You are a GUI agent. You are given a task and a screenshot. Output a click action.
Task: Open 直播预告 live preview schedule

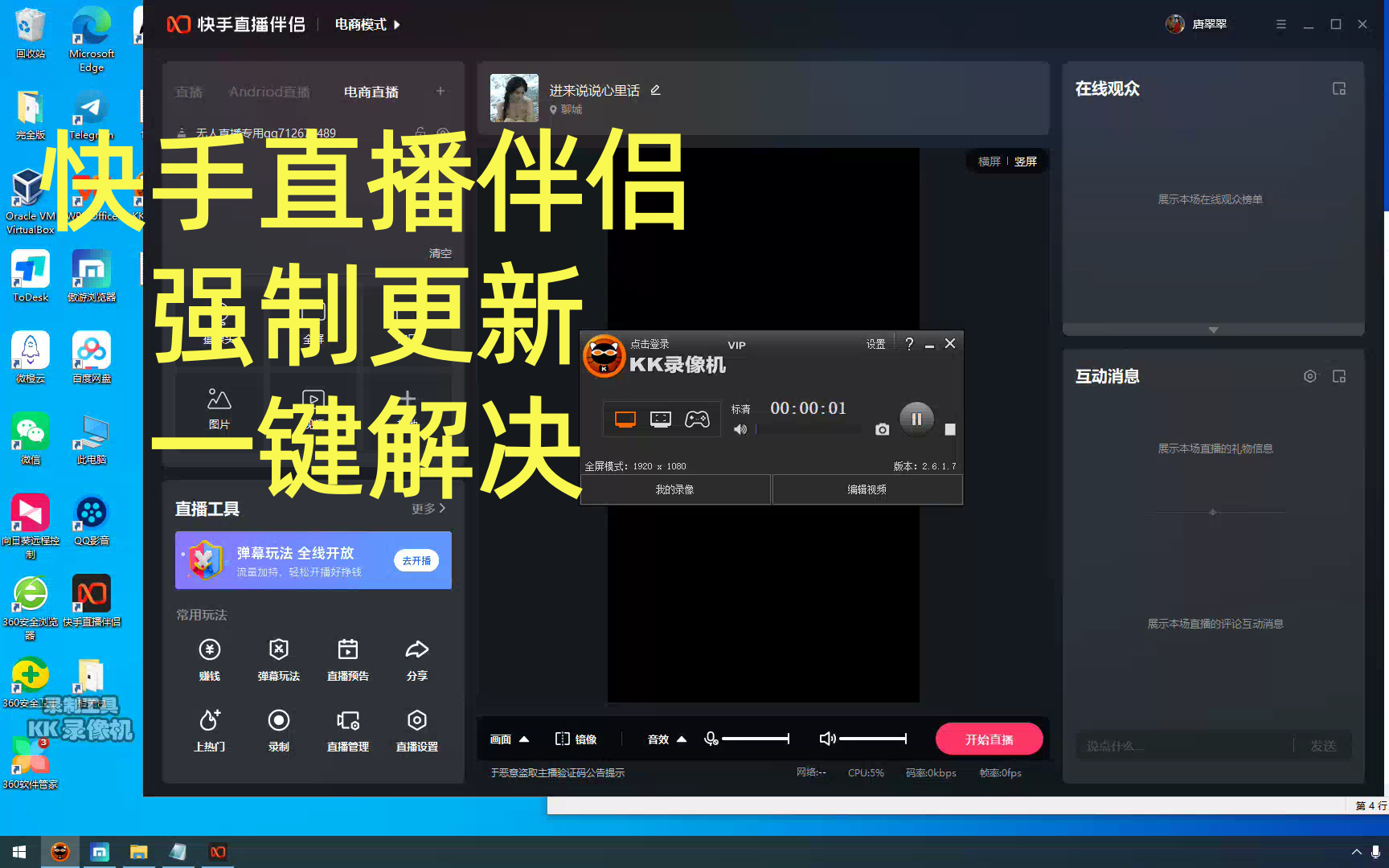click(347, 650)
